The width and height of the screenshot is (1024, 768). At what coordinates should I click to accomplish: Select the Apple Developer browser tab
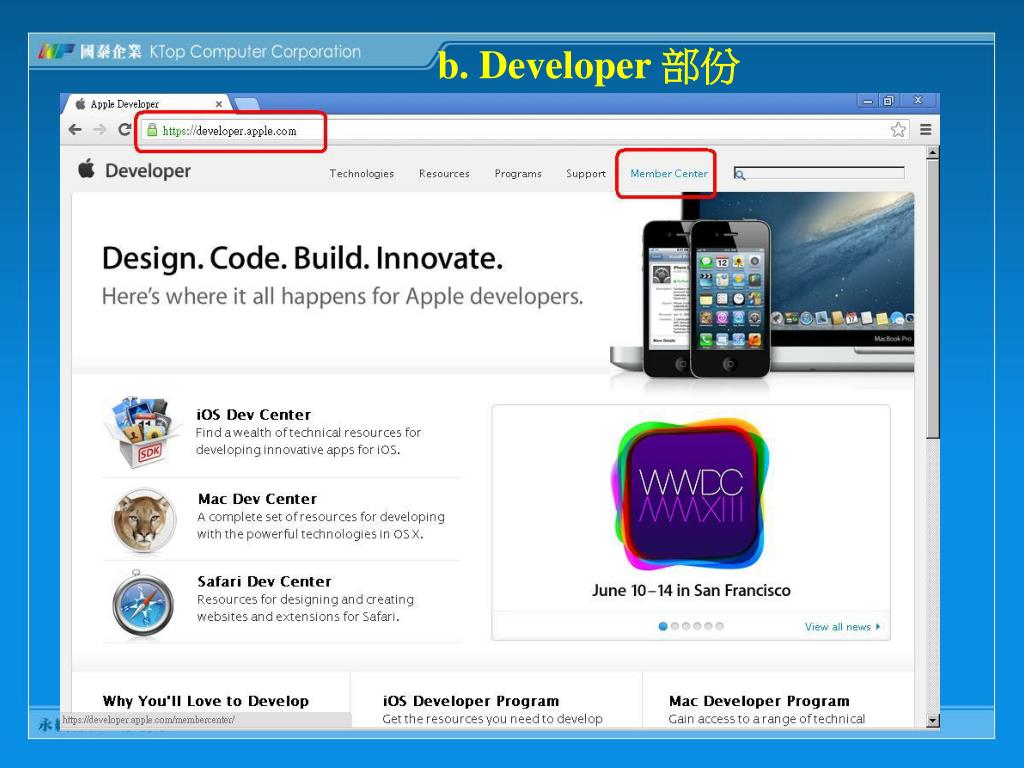pyautogui.click(x=147, y=104)
